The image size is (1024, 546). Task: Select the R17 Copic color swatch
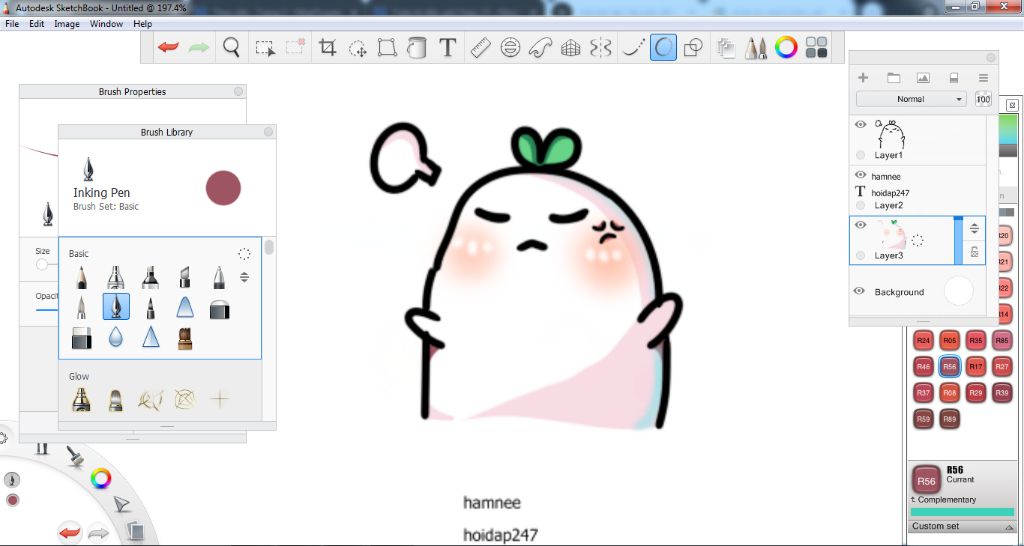[976, 367]
